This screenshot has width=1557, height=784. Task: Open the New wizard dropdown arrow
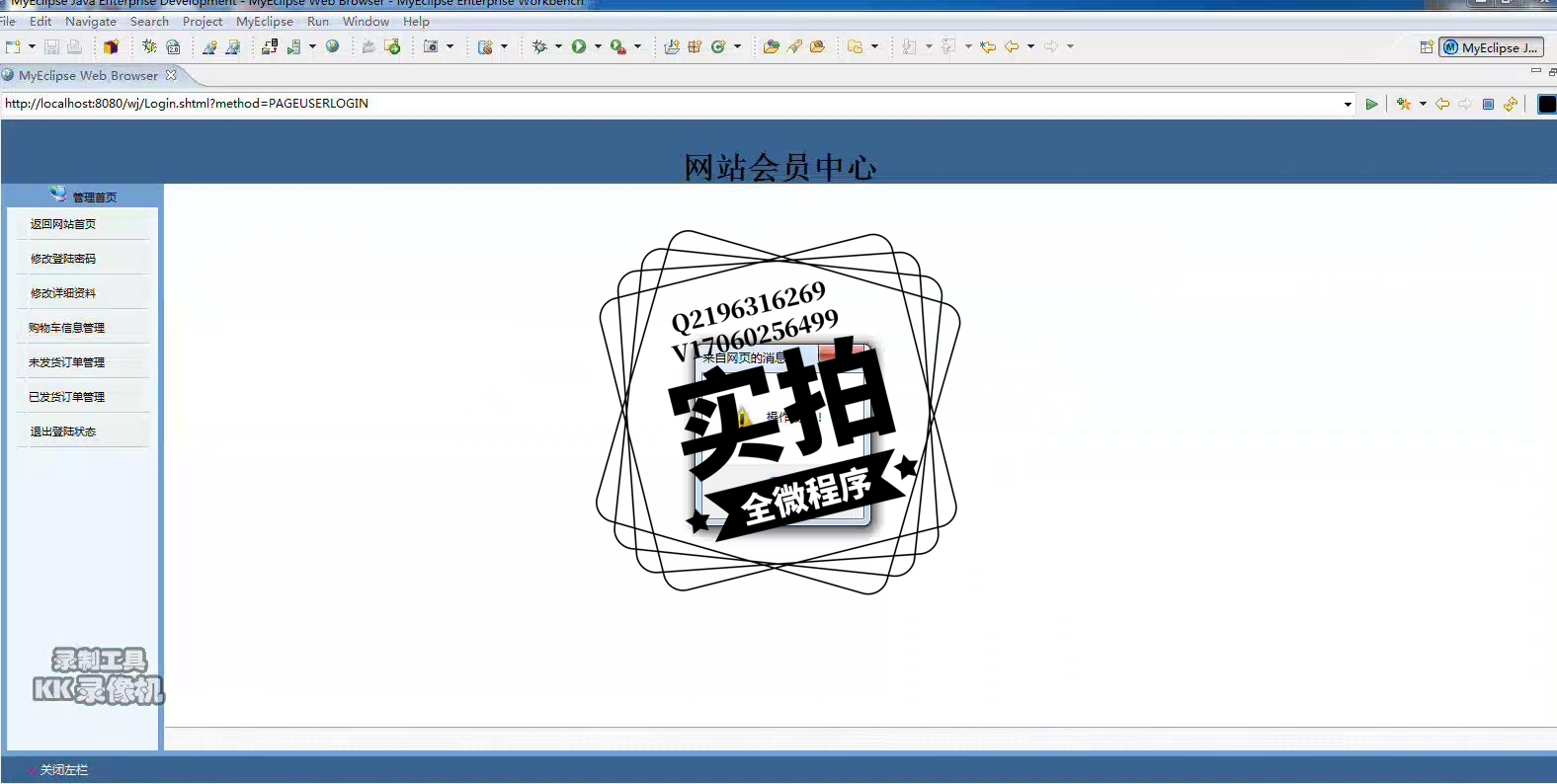click(32, 46)
